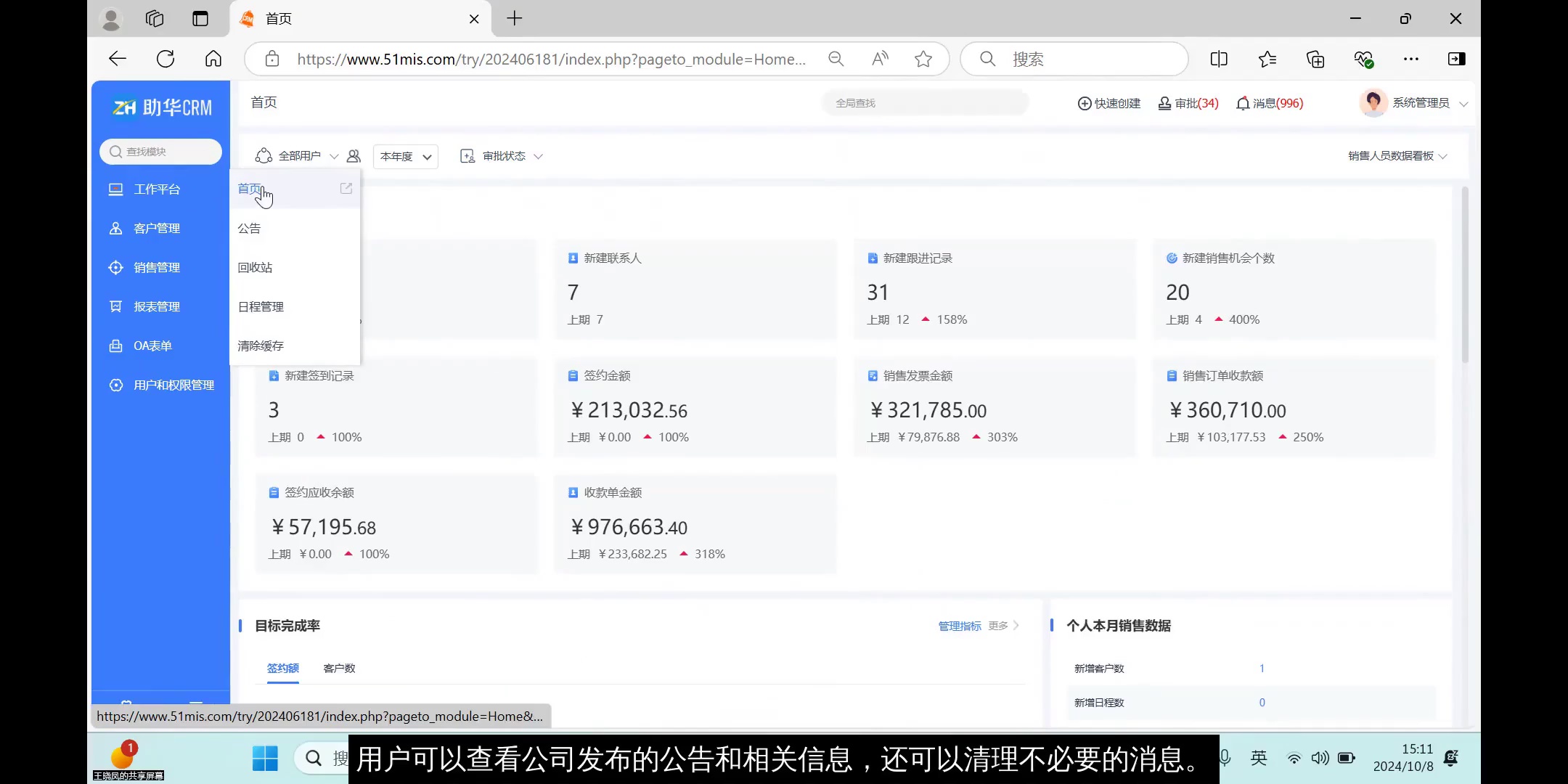Image resolution: width=1568 pixels, height=784 pixels.
Task: Open 首页 in a new window via popout icon
Action: [x=346, y=188]
